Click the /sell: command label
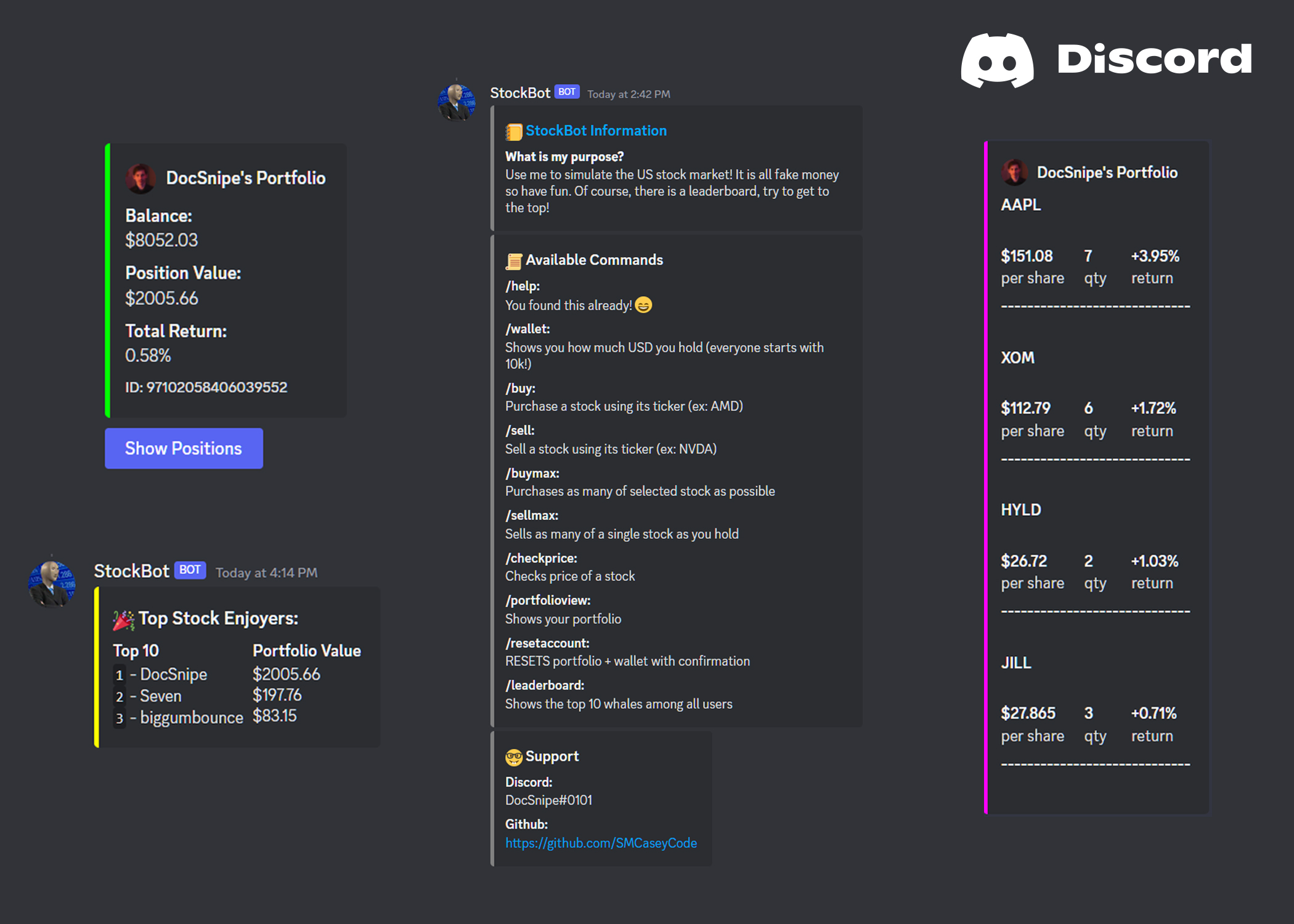Viewport: 1294px width, 924px height. point(519,430)
